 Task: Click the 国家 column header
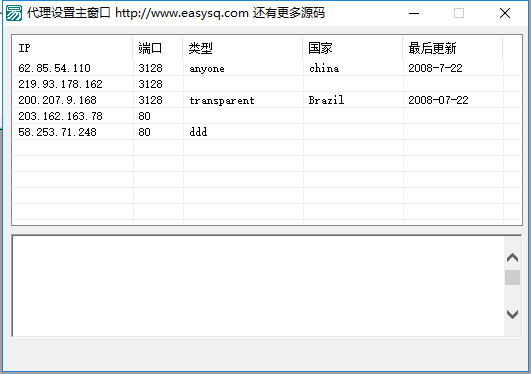click(x=353, y=48)
